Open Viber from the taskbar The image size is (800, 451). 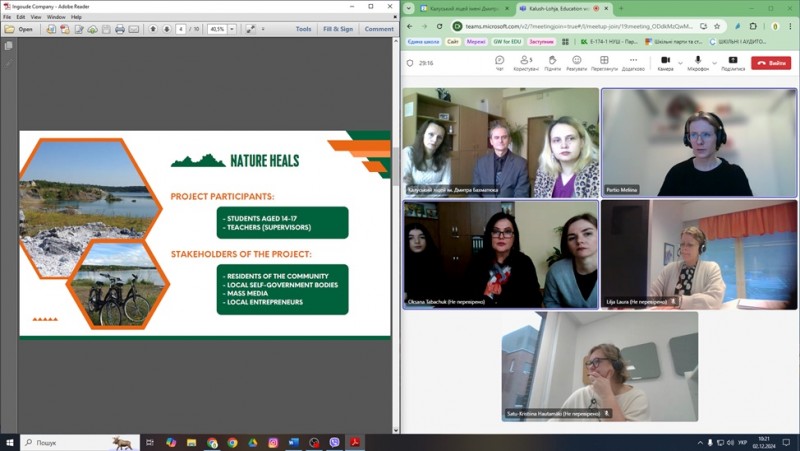(x=334, y=442)
